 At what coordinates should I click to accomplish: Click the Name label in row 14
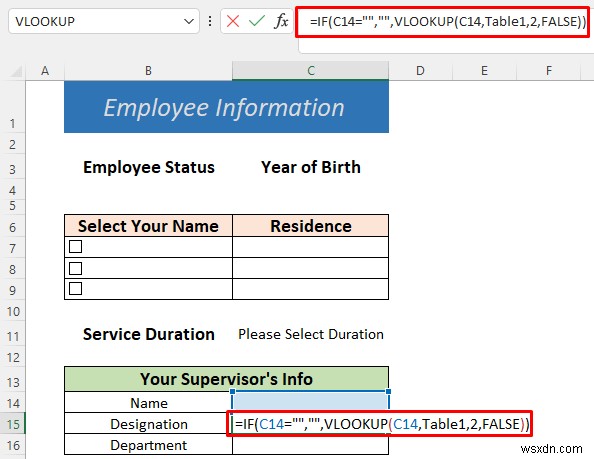(148, 403)
